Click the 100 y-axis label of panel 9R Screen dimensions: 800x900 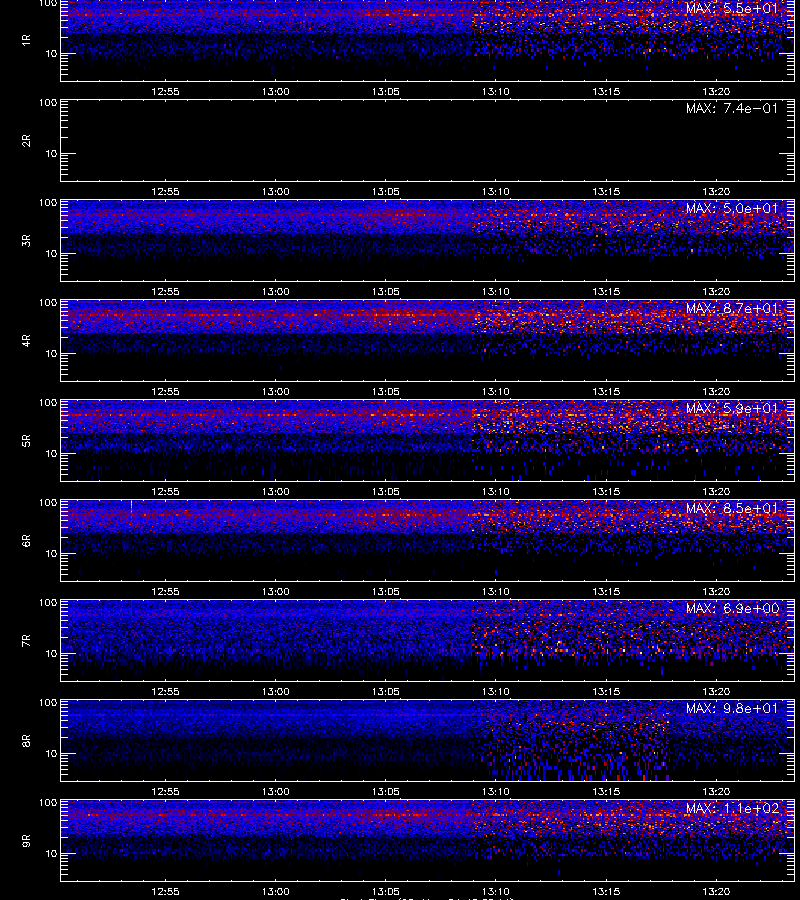coord(48,803)
